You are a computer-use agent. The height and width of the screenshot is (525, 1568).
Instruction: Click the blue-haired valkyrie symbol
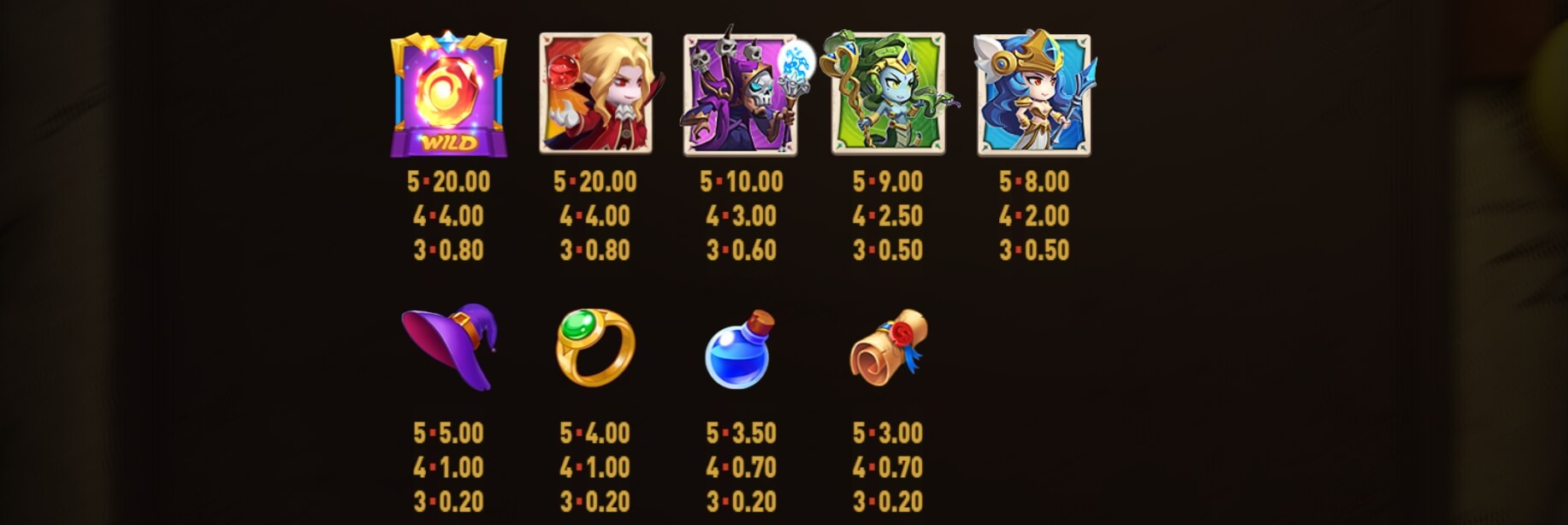click(1034, 92)
